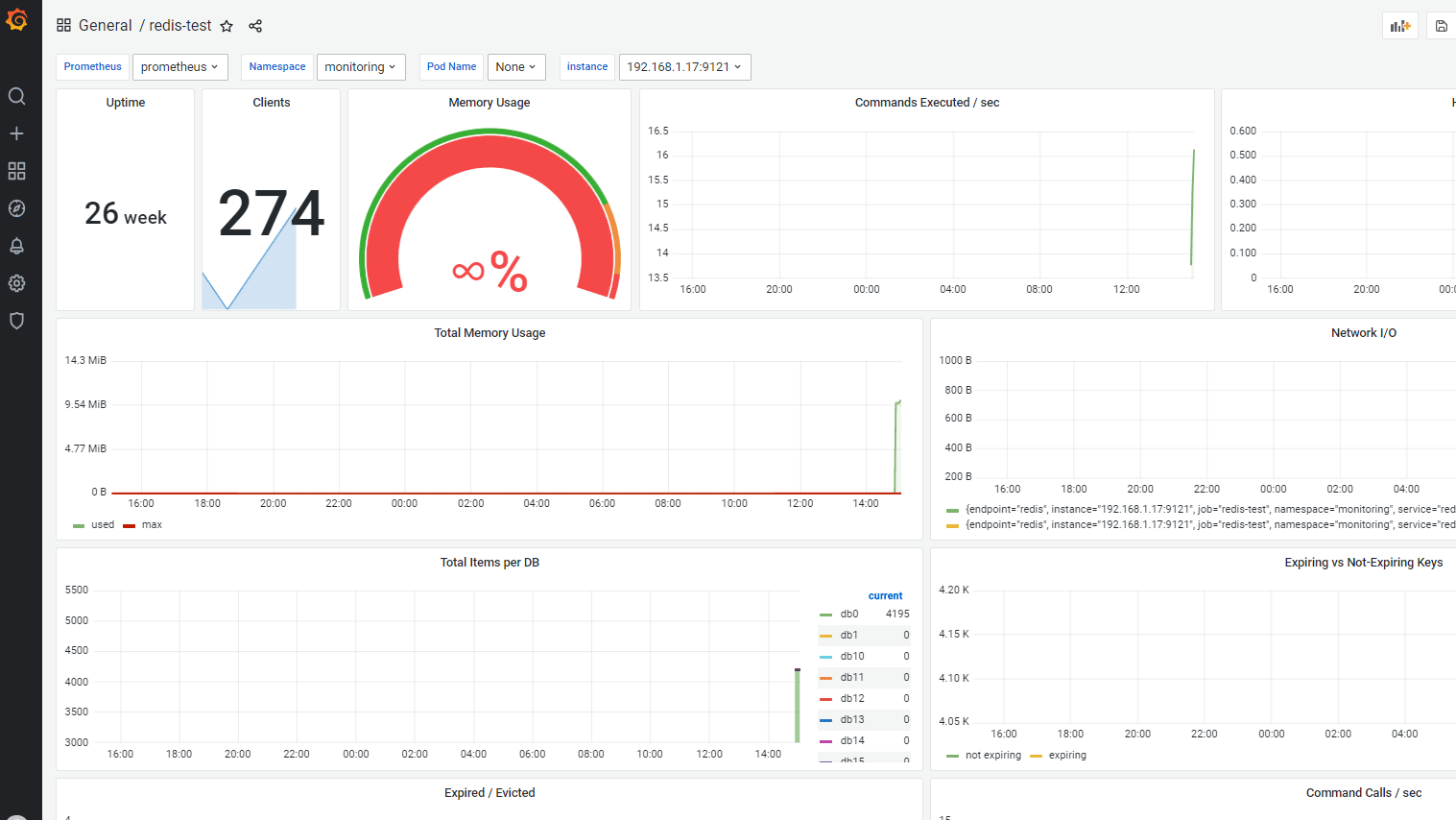The height and width of the screenshot is (820, 1456).
Task: Click the Create plus icon in sidebar
Action: [x=16, y=133]
